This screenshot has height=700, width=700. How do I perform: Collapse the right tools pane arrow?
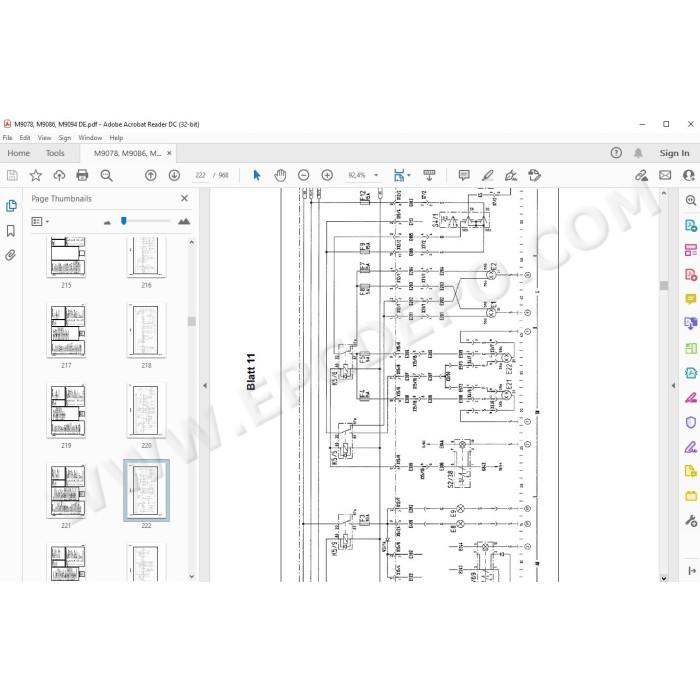pos(673,386)
